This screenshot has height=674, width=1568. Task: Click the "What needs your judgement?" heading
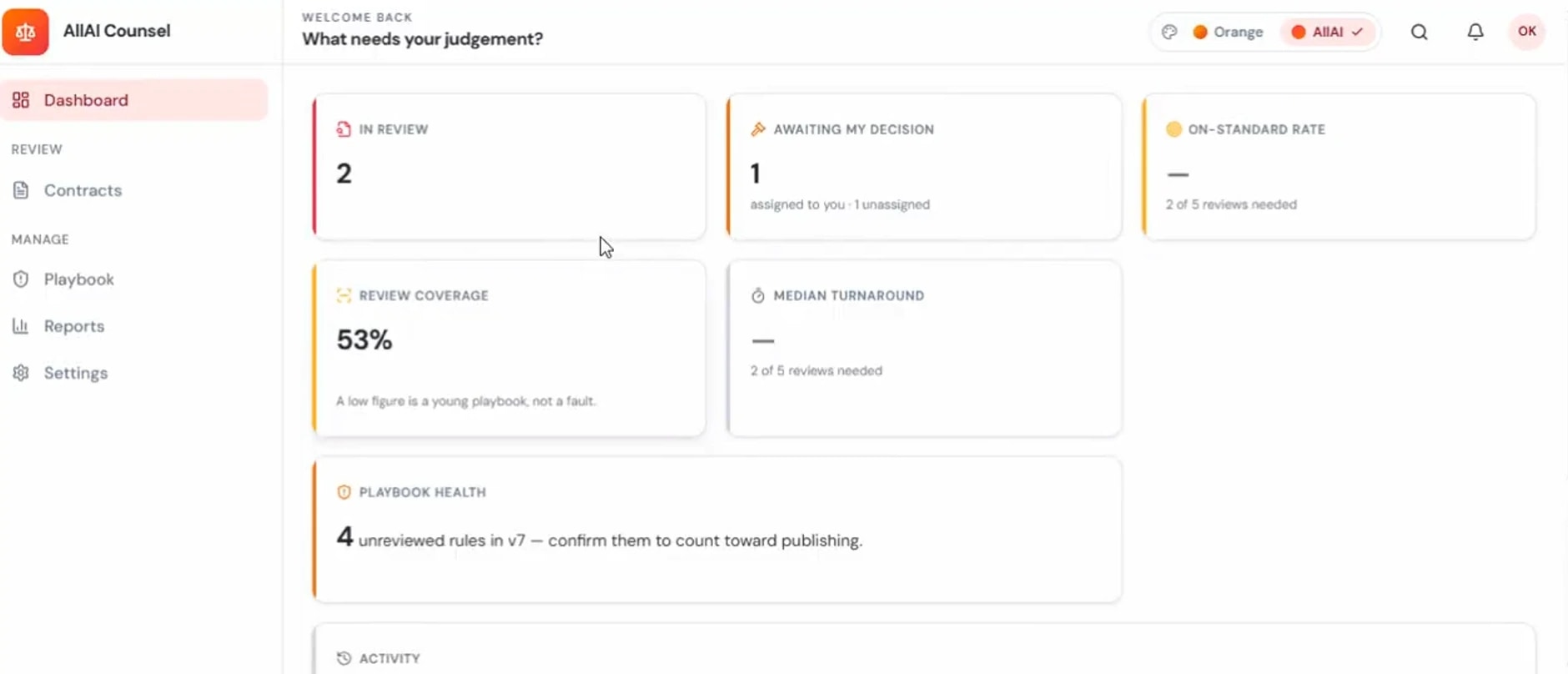pos(422,39)
